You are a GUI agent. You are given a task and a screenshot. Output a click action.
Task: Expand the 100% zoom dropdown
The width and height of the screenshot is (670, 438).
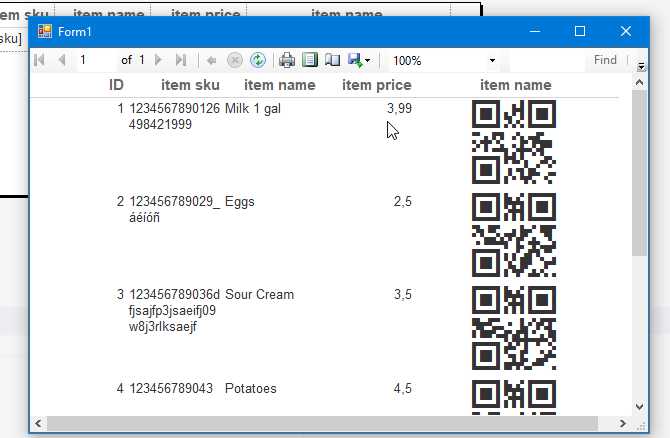pyautogui.click(x=492, y=61)
